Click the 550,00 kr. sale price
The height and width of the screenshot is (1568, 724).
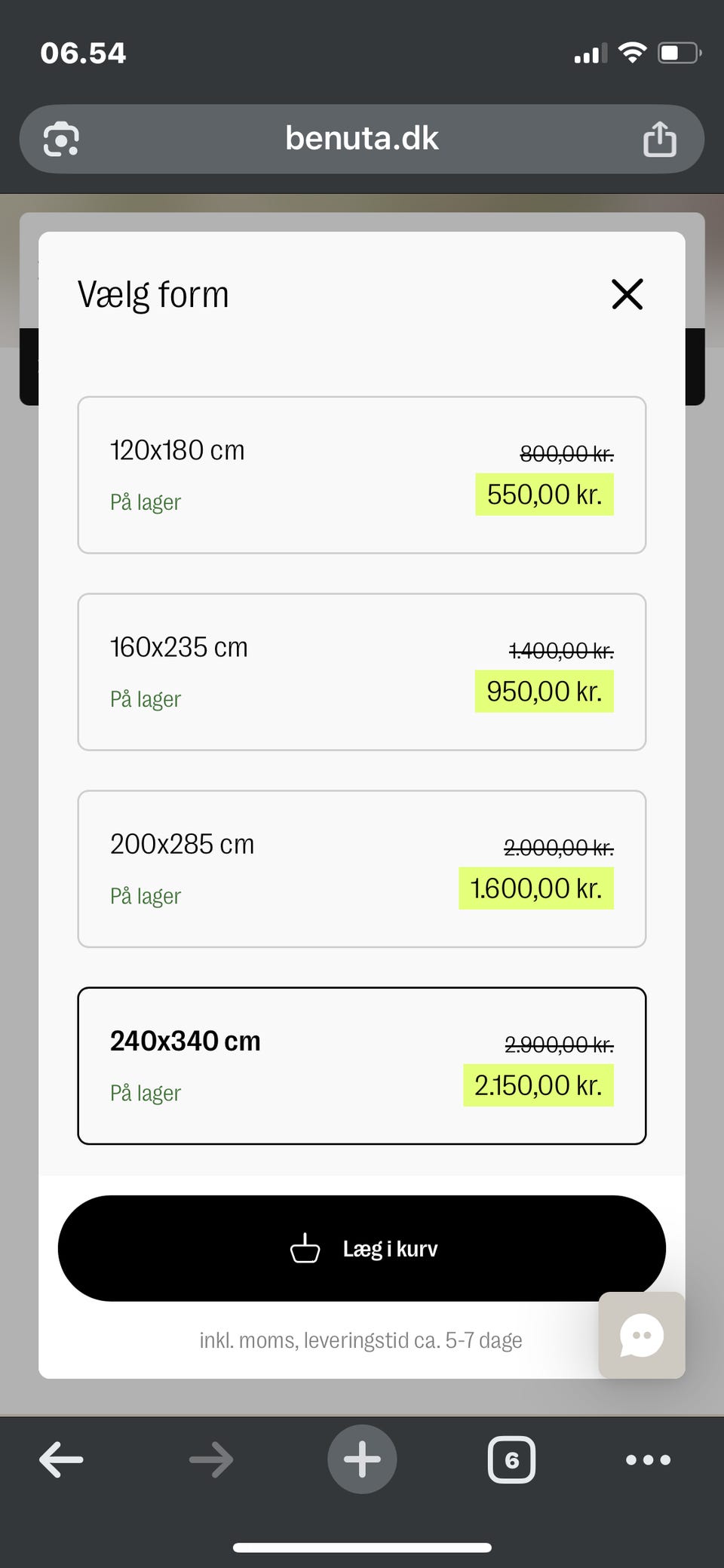click(x=545, y=495)
